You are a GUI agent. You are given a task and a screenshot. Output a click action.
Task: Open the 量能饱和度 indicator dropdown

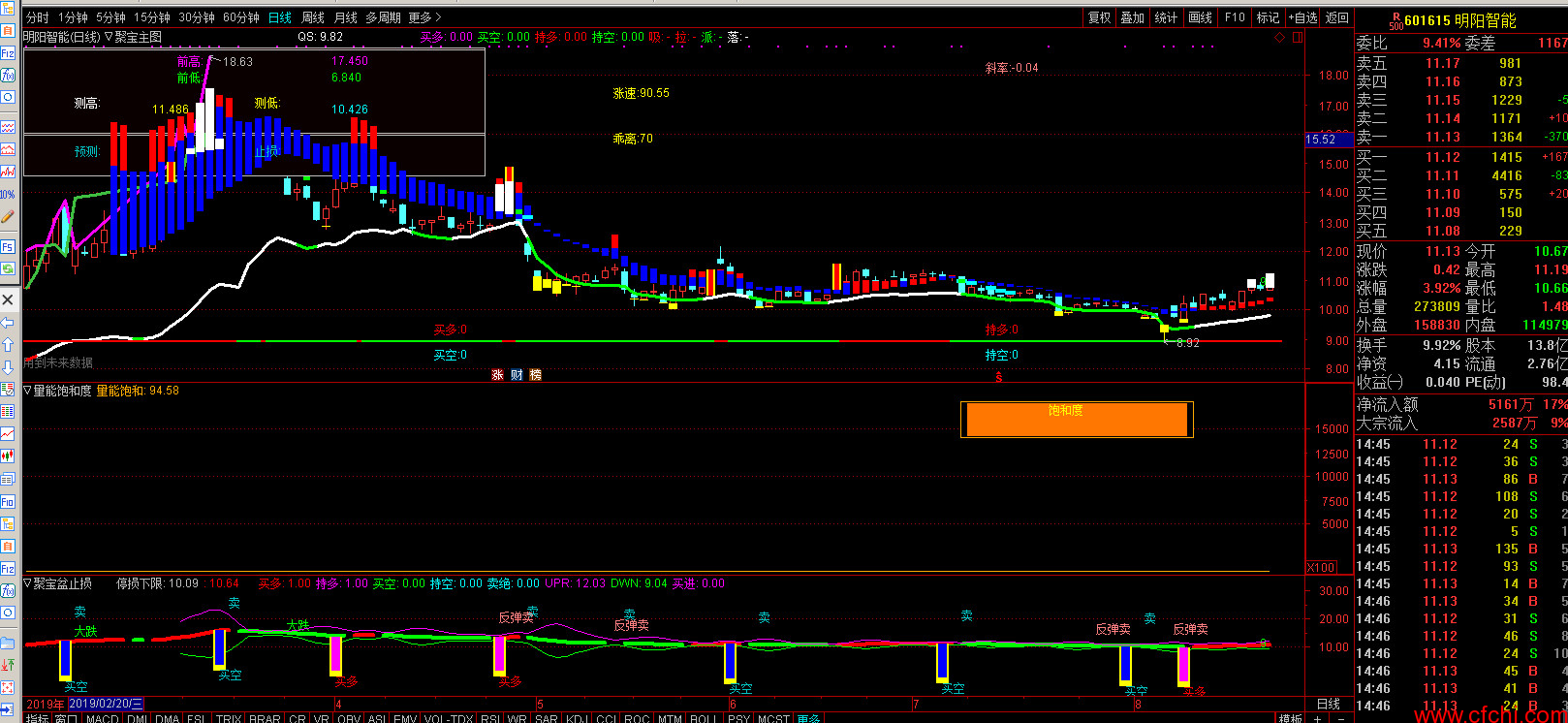28,391
